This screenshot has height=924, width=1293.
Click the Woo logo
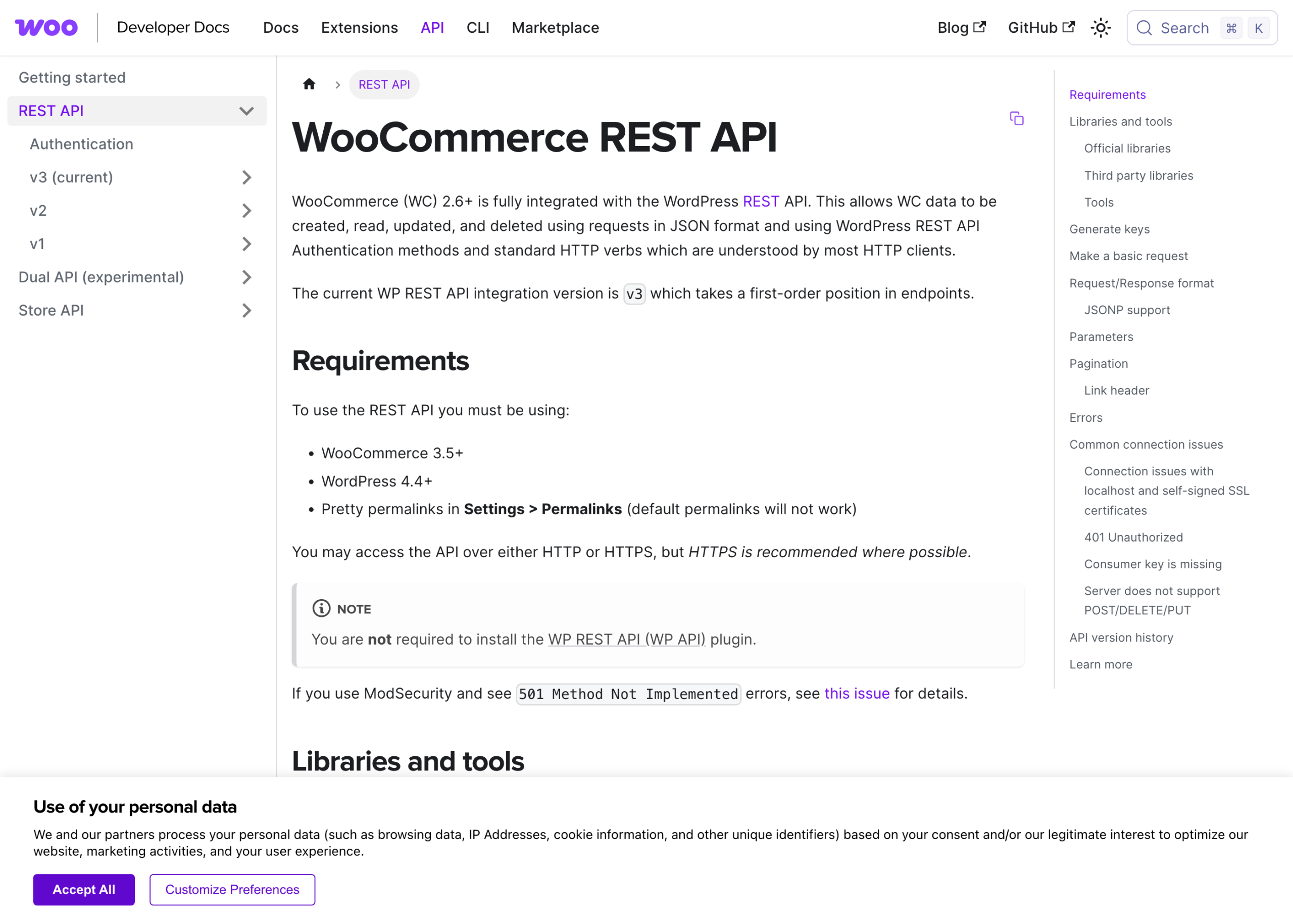pyautogui.click(x=46, y=27)
